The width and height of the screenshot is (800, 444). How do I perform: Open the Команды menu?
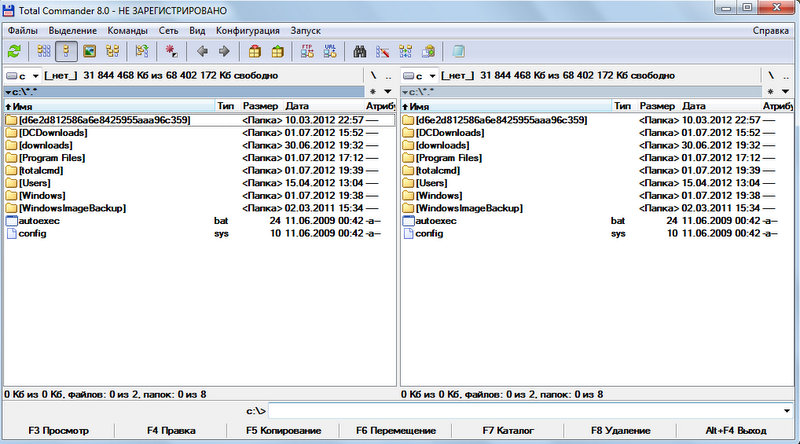(128, 31)
